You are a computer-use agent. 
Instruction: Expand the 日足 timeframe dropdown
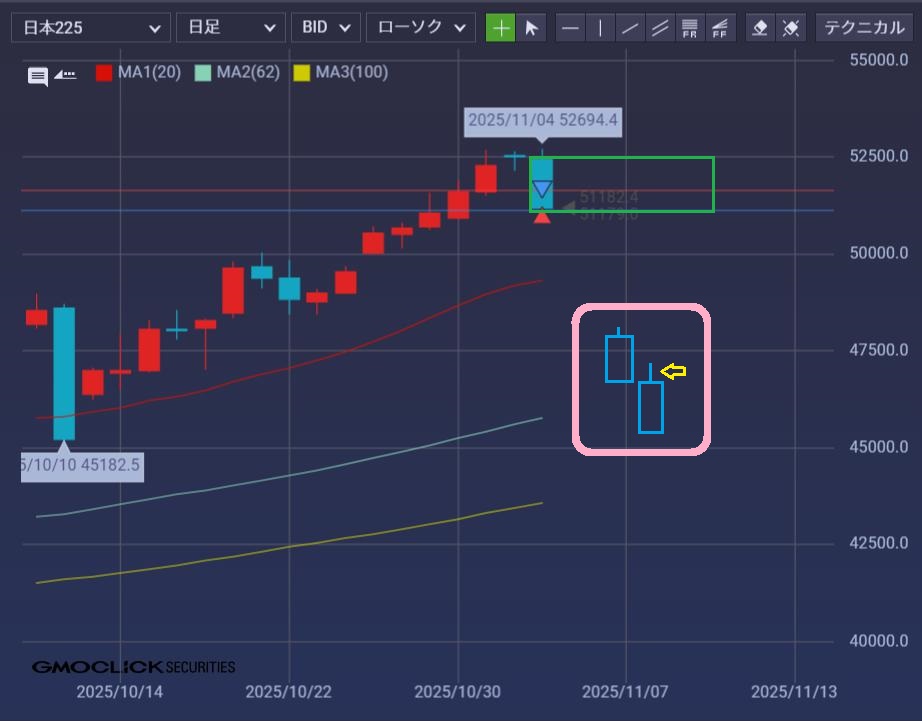230,27
